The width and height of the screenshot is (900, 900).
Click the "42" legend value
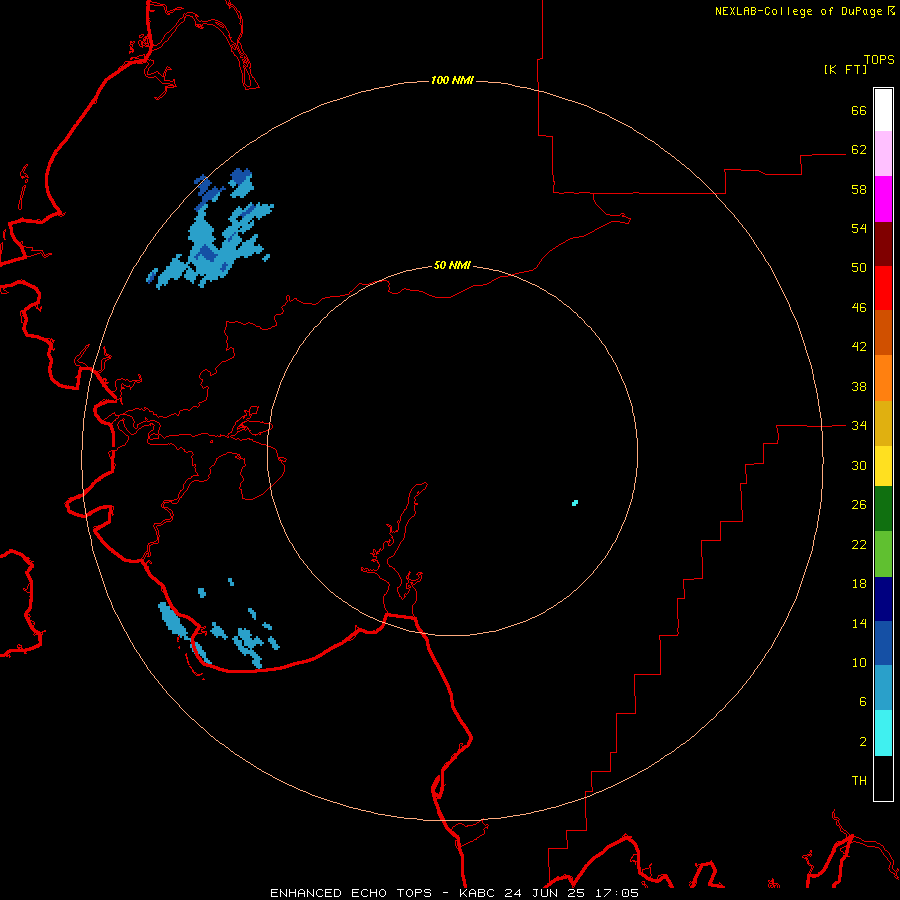[x=859, y=346]
